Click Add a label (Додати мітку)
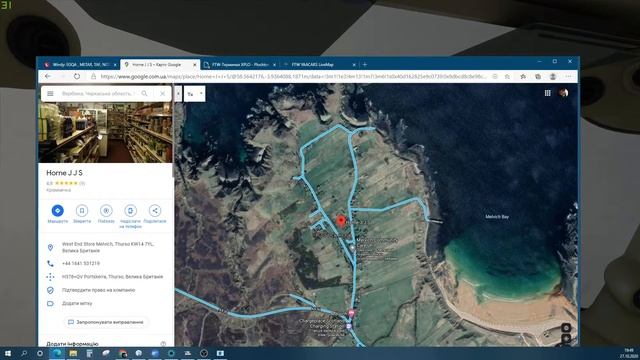Image resolution: width=640 pixels, height=360 pixels. [77, 303]
